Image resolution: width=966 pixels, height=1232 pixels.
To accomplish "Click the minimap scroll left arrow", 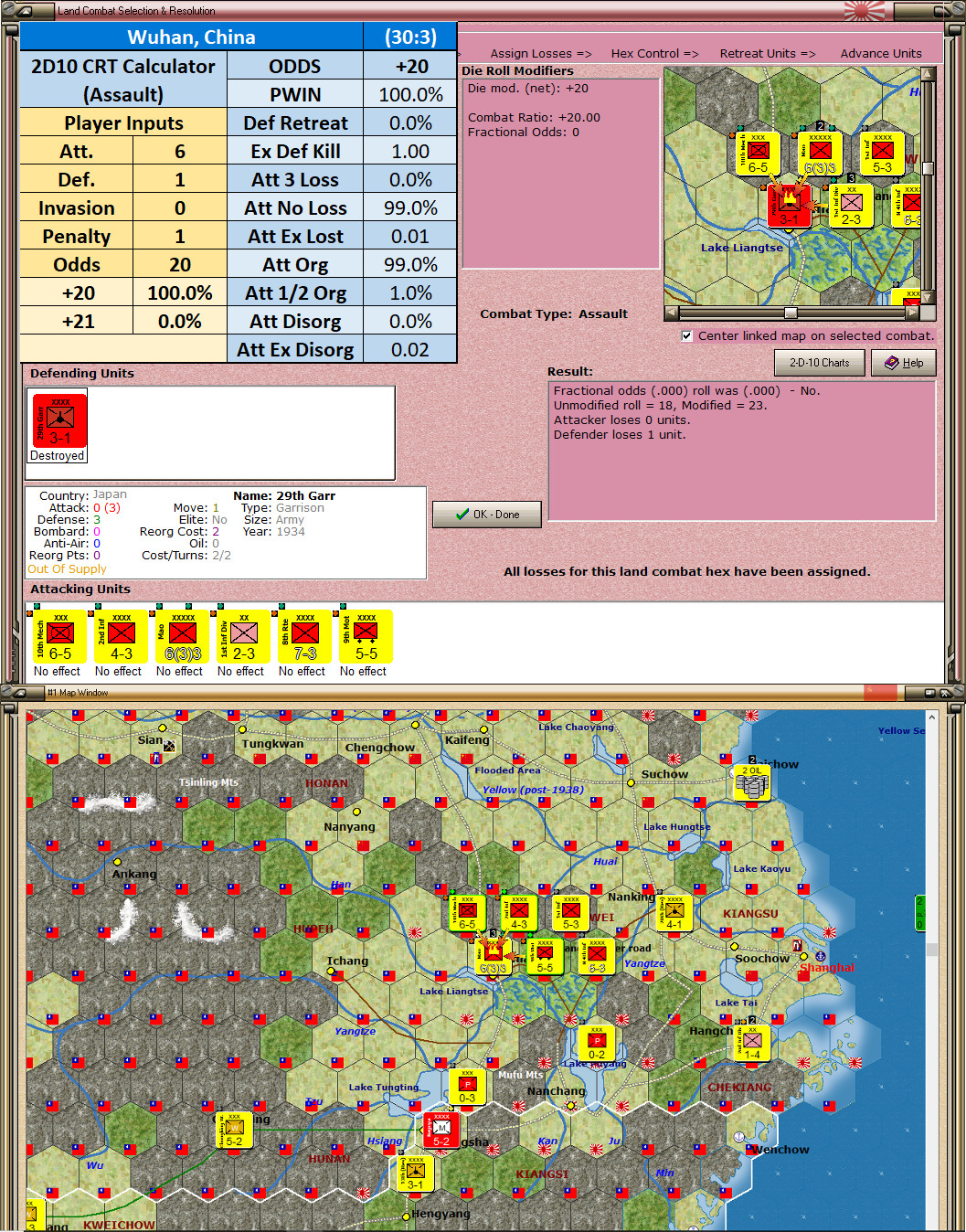I will click(671, 313).
